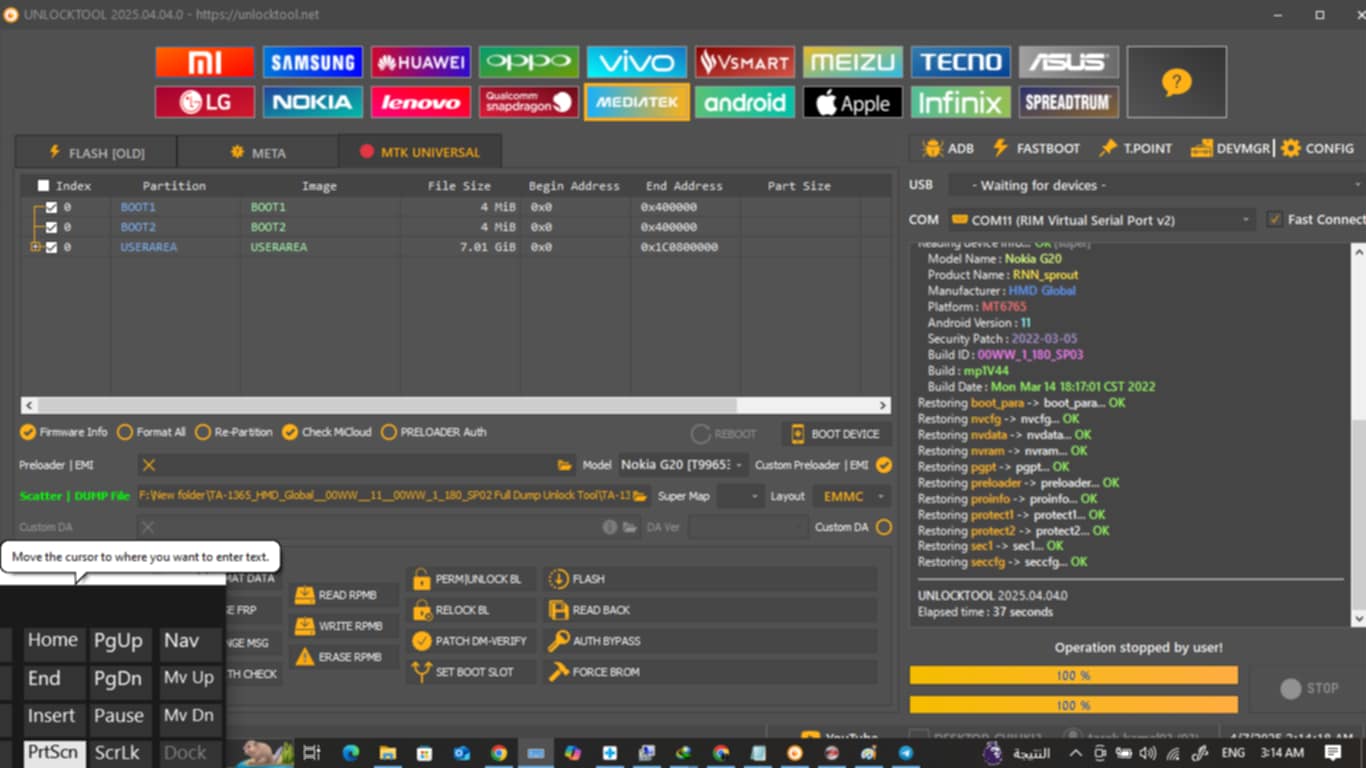
Task: Open the DA Ver dropdown
Action: coord(747,527)
